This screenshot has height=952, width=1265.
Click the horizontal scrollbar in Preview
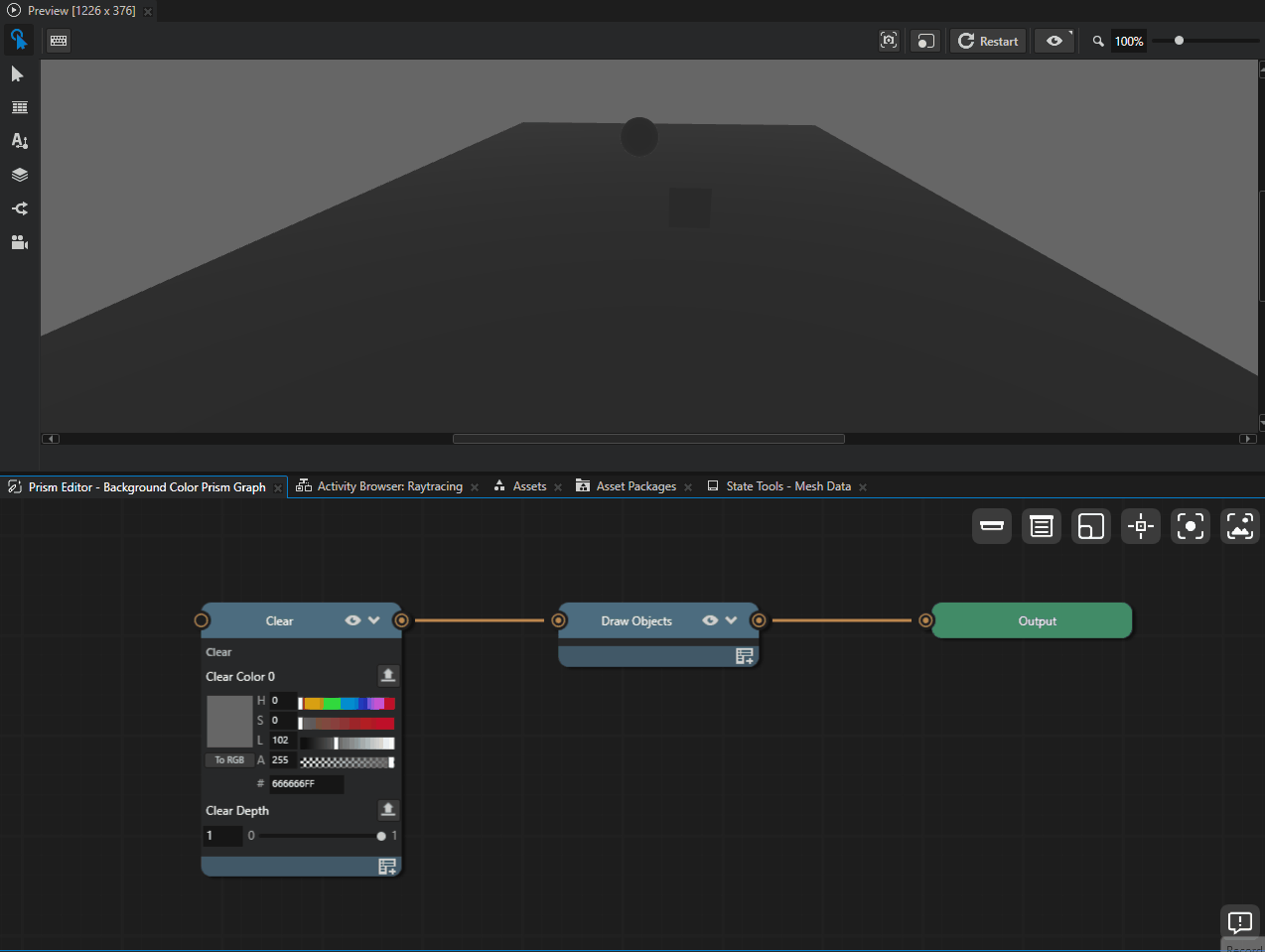(648, 439)
